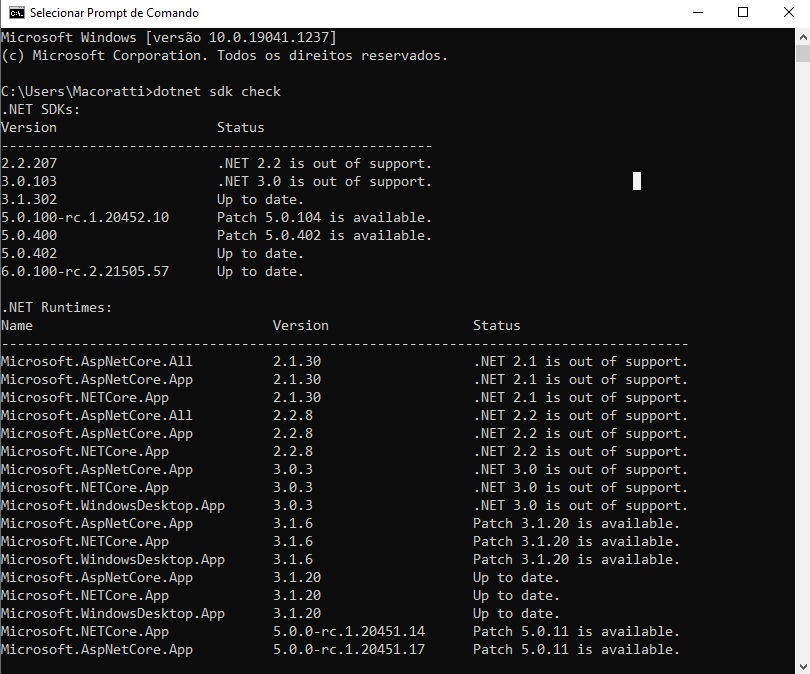Click SDK version 5.0.100-rc.1.20452.10
The image size is (810, 674).
85,217
